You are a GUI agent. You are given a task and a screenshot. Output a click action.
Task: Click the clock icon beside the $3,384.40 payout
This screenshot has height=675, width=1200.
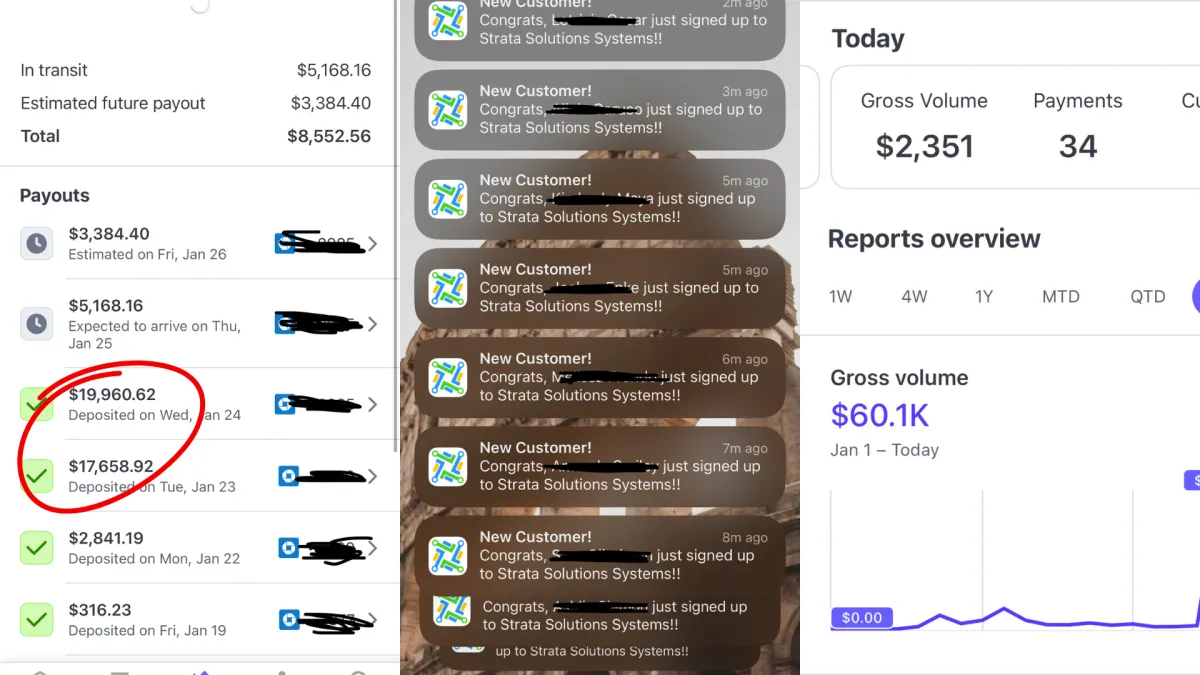click(x=37, y=243)
